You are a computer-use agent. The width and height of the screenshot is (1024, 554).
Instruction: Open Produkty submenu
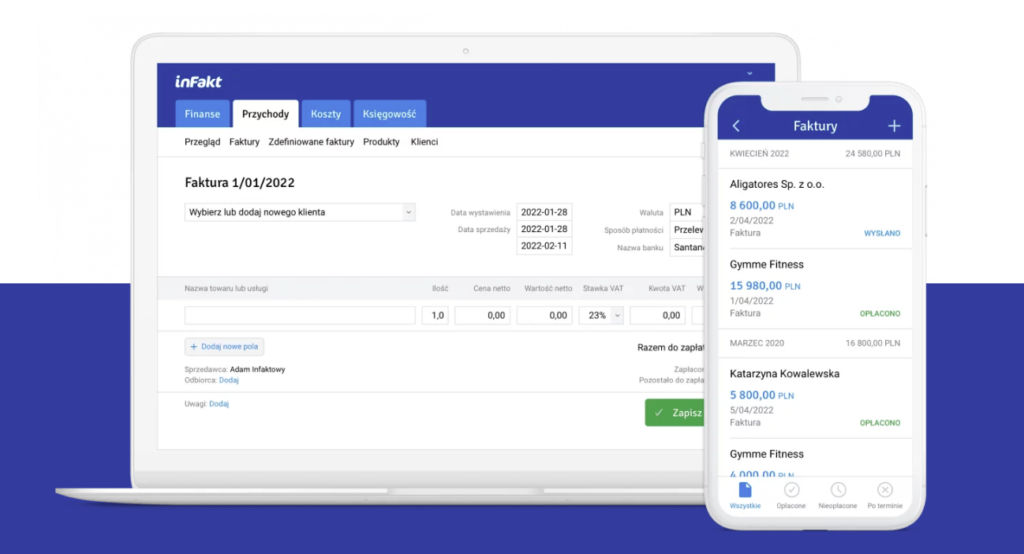coord(381,142)
